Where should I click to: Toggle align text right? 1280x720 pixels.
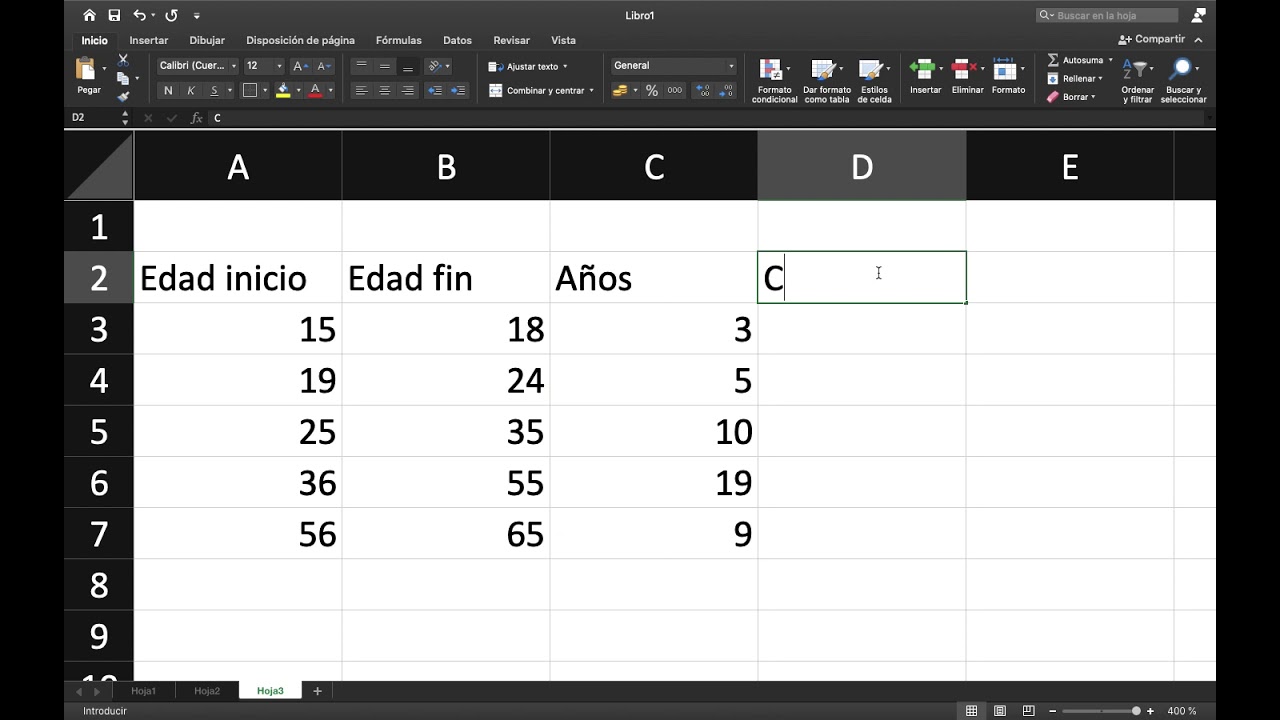tap(407, 90)
